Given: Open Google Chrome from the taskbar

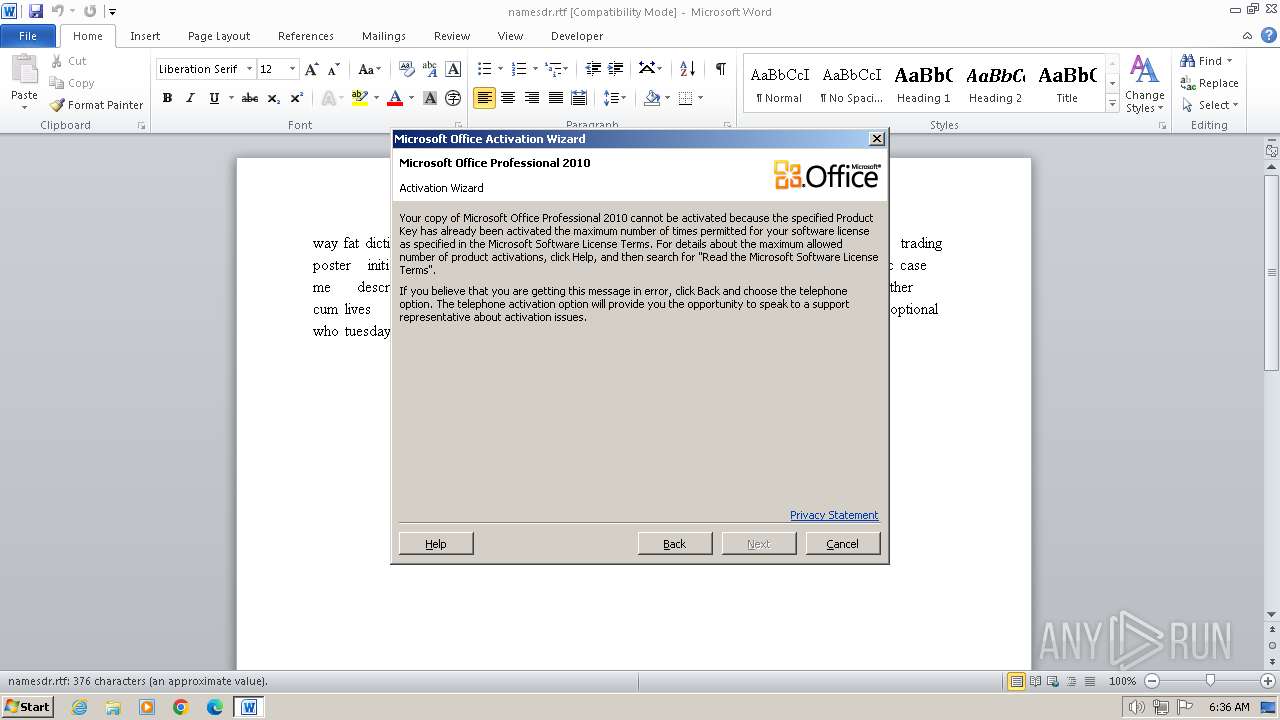Looking at the screenshot, I should coord(181,707).
